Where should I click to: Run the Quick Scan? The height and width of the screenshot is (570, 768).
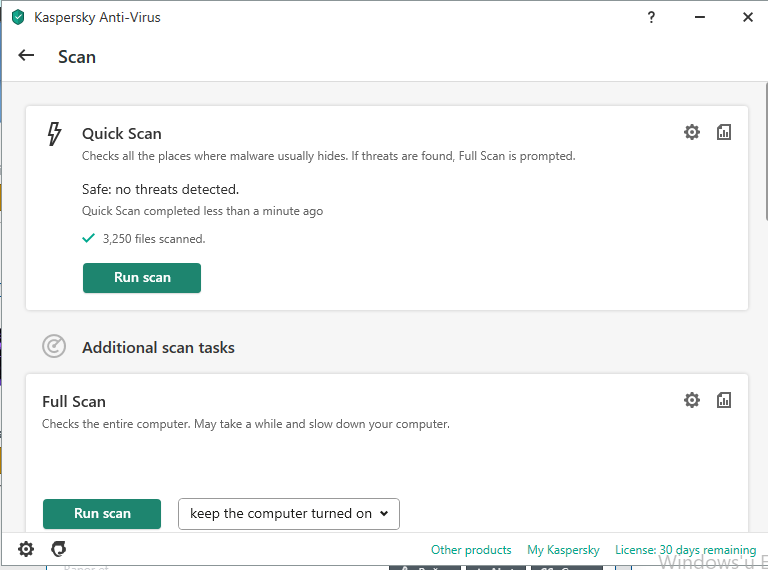[x=142, y=278]
